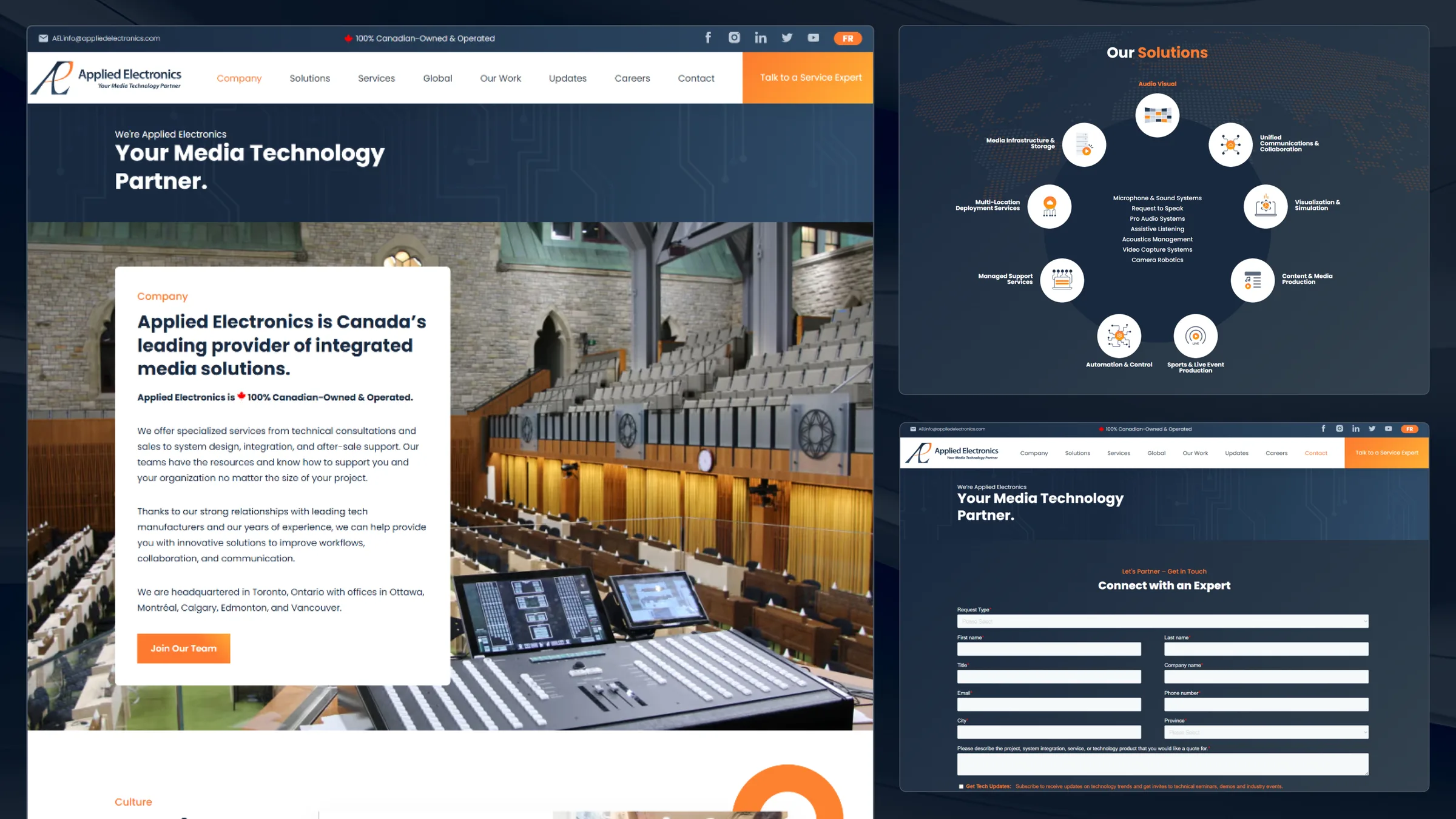Click LinkedIn icon in main page header
Screen dimensions: 1456x819
click(x=760, y=38)
